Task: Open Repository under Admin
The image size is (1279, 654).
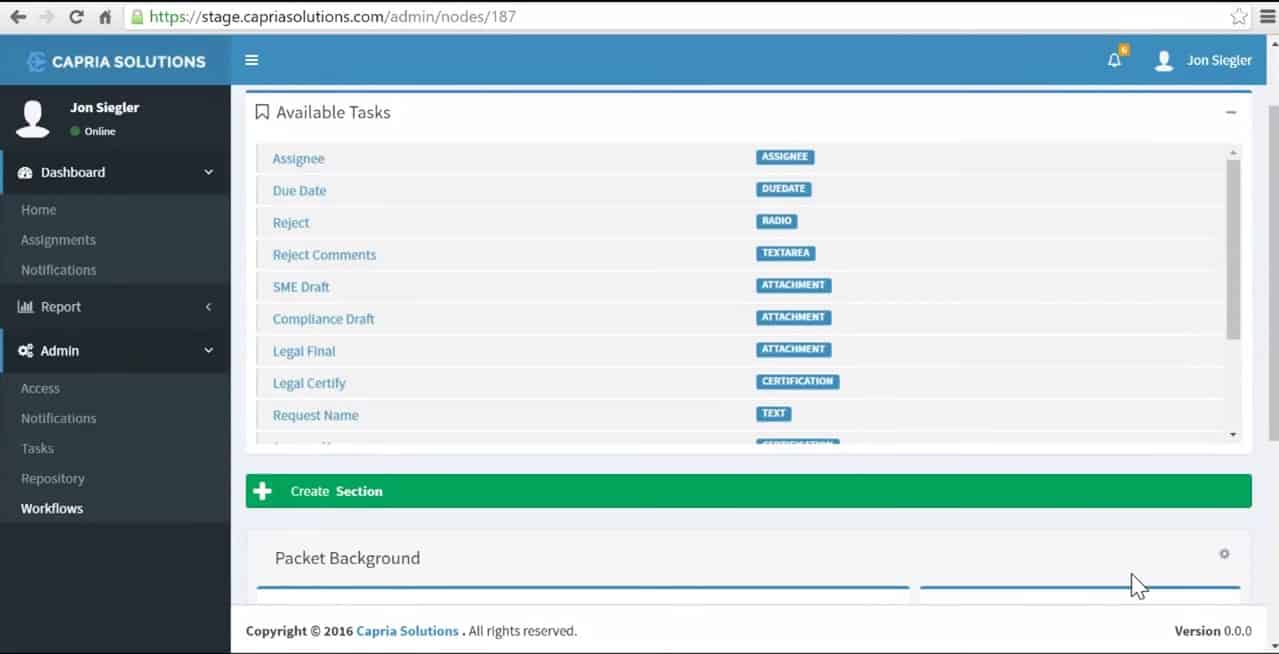Action: 52,478
